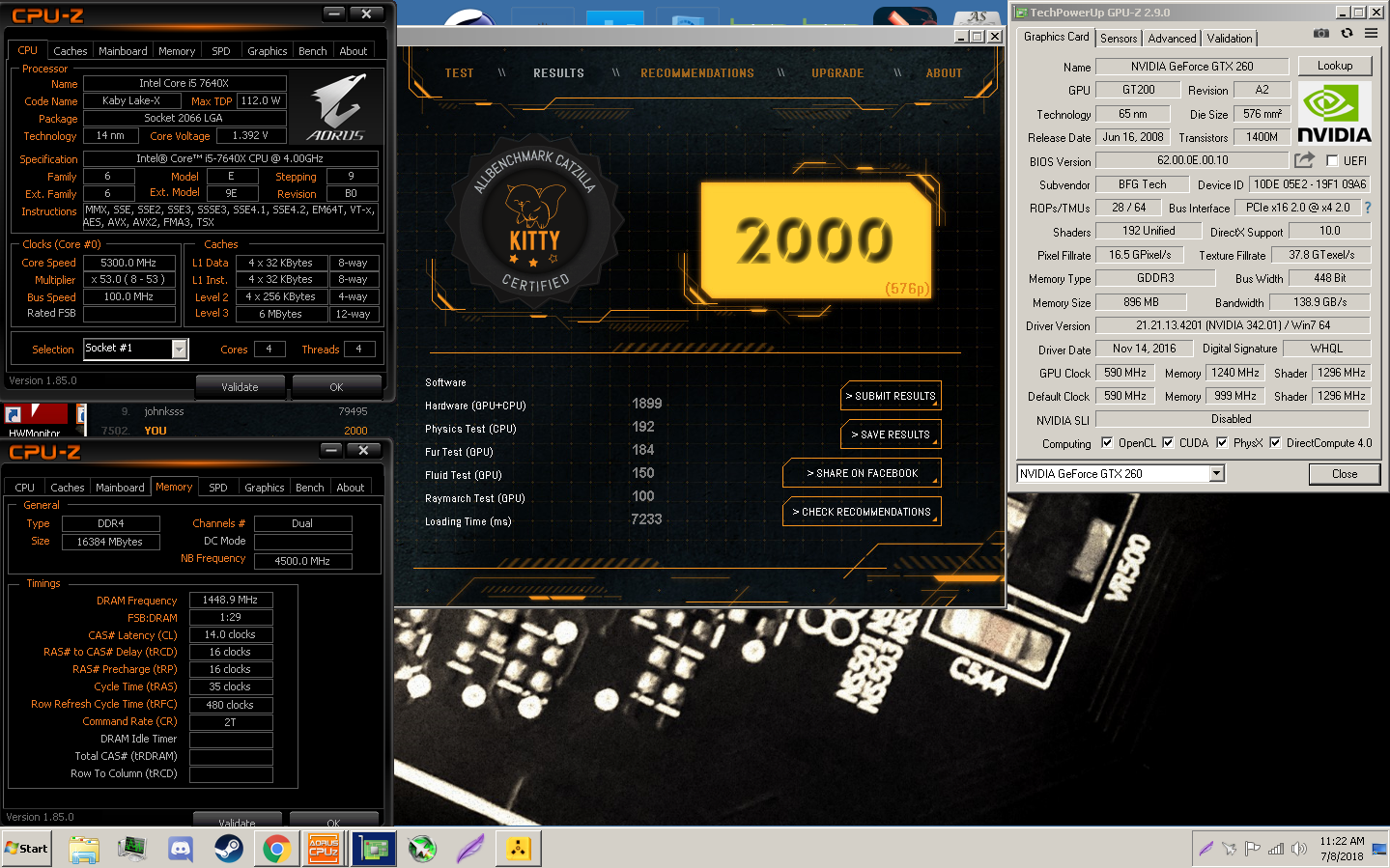Open Windows Explorer from taskbar
The width and height of the screenshot is (1390, 868).
pos(84,849)
